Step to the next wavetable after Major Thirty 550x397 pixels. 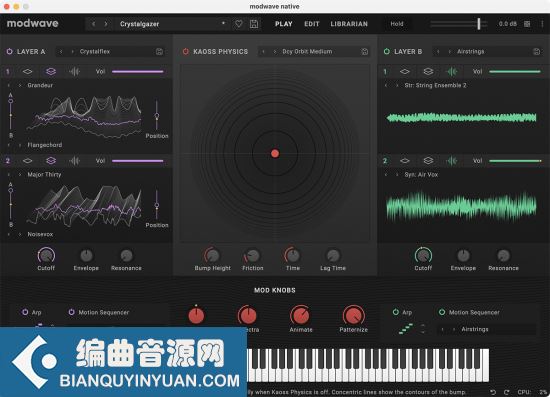(x=20, y=174)
